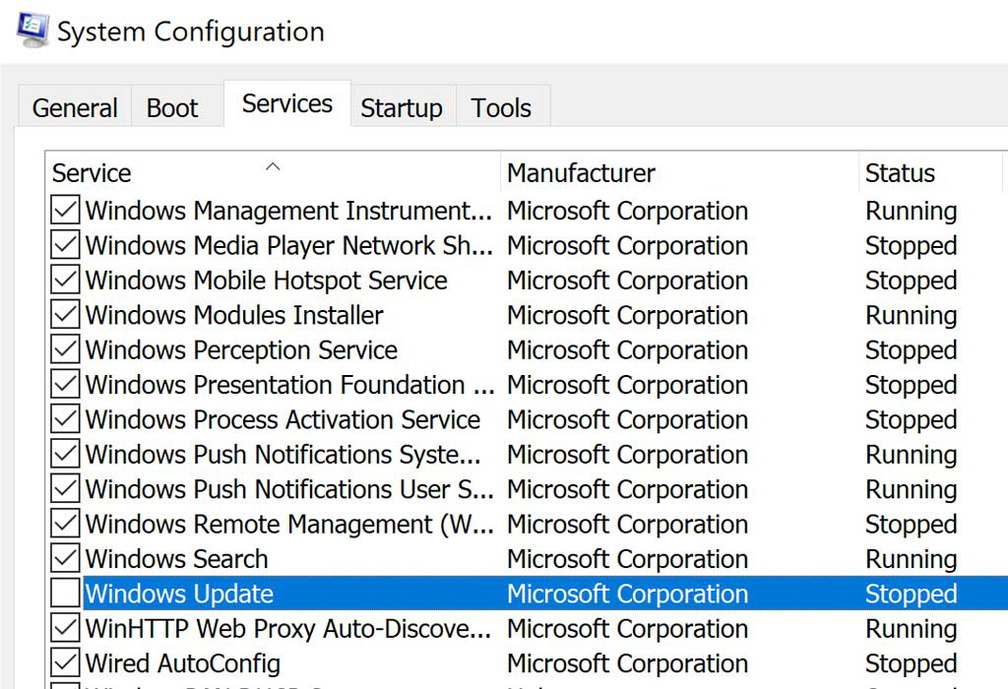Disable Windows Push Notifications System checkbox

click(x=65, y=454)
